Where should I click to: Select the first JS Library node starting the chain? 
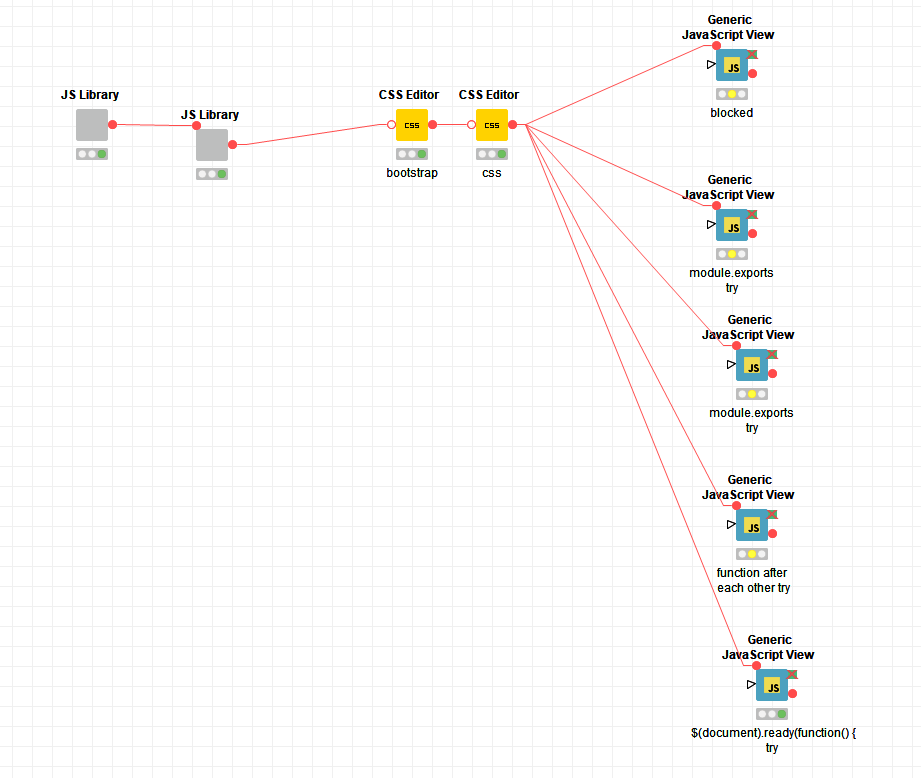(x=92, y=125)
